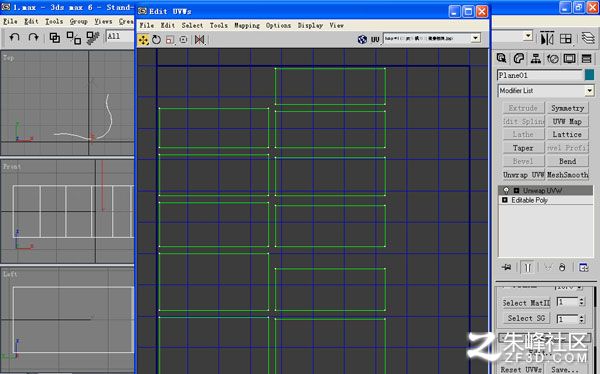The height and width of the screenshot is (374, 600).
Task: Open the Tools menu in Edit UVWs
Action: (218, 25)
